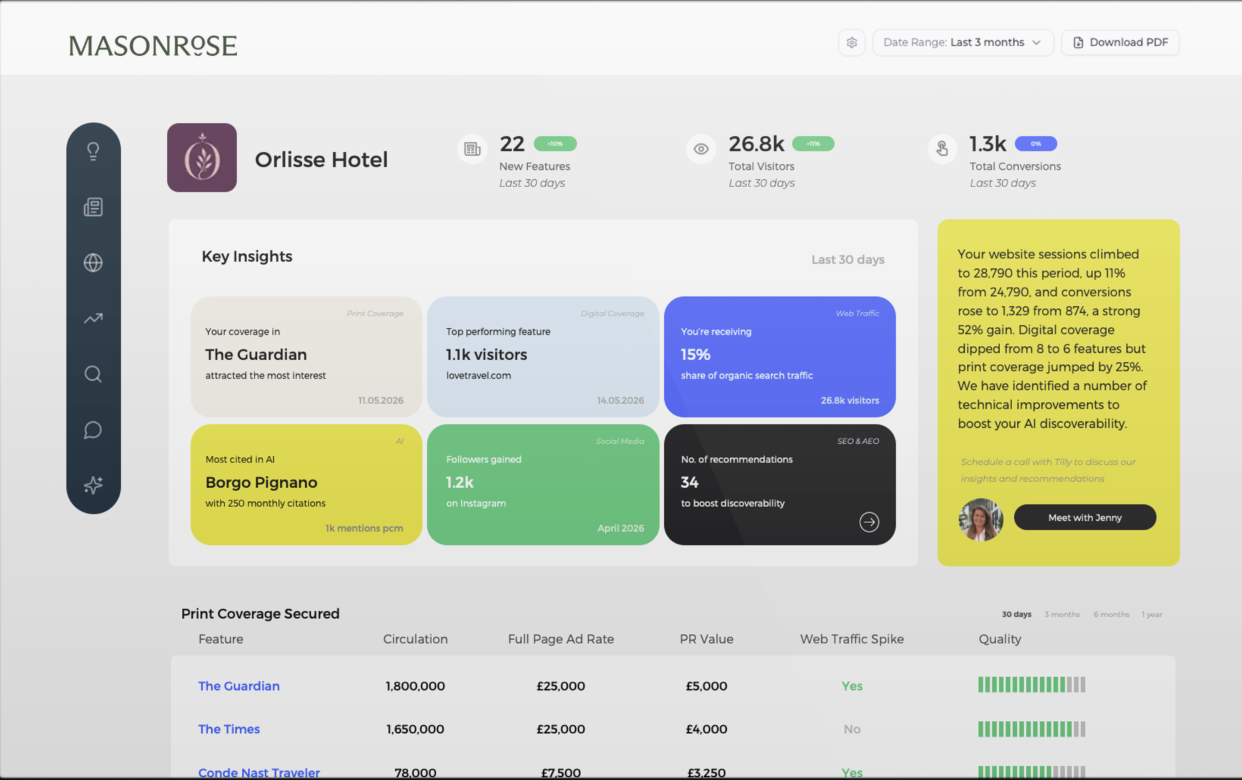Click the 1,800,000 circulation value

(x=415, y=686)
